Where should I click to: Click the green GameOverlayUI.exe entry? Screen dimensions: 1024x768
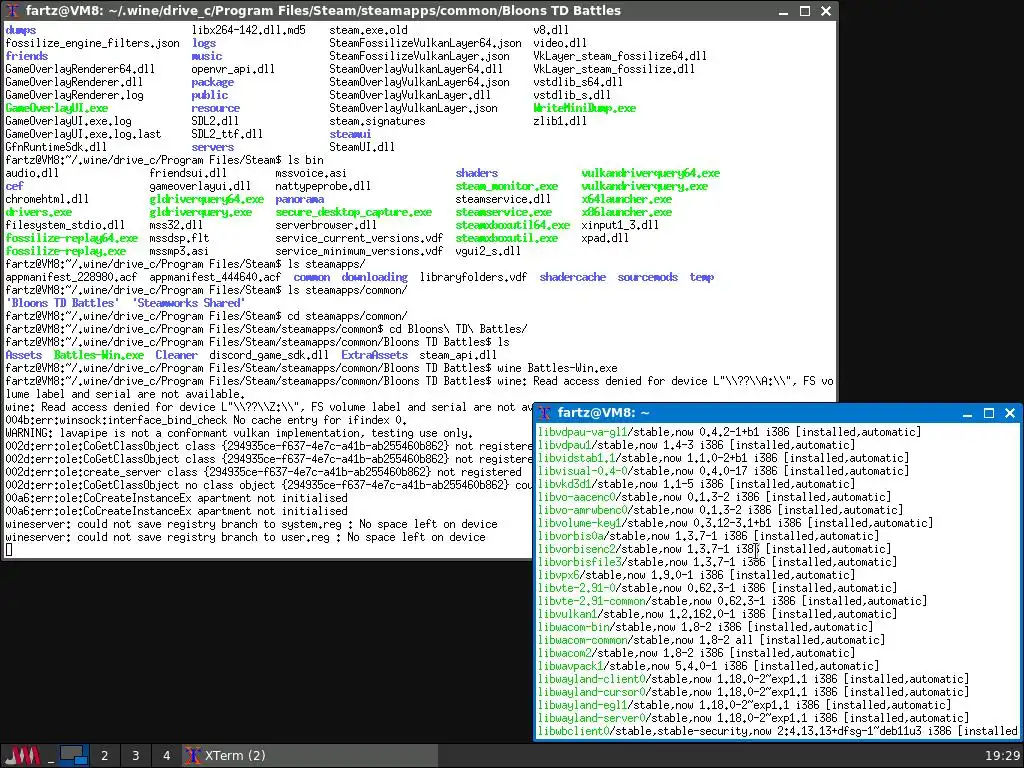[57, 108]
